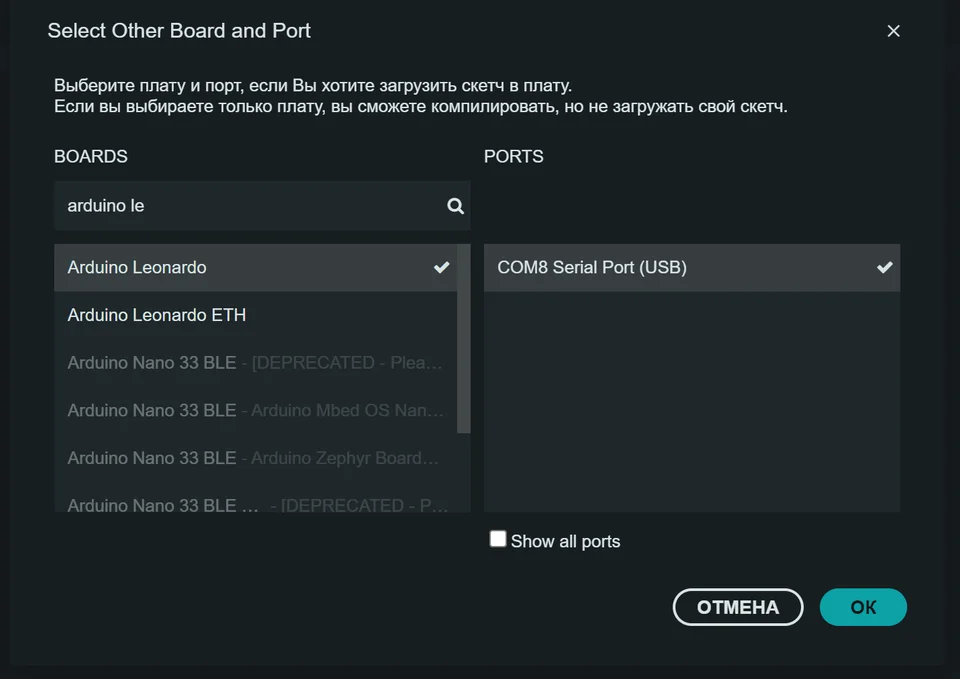Click the ОТМЕНА cancel button
The image size is (960, 679).
click(x=738, y=607)
